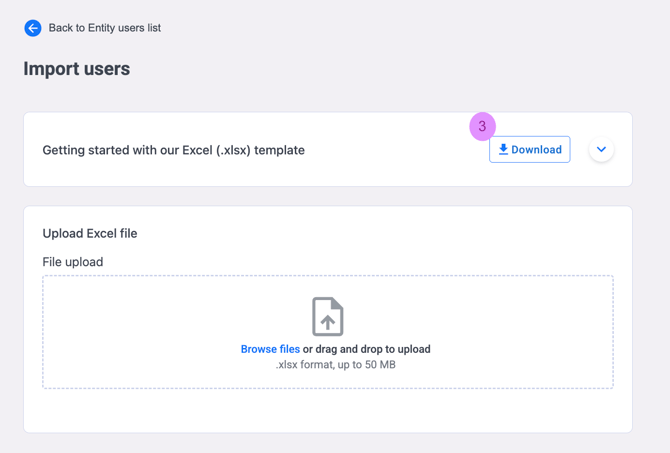This screenshot has height=453, width=670.
Task: Click the 'Download' text label on the button
Action: click(x=536, y=150)
